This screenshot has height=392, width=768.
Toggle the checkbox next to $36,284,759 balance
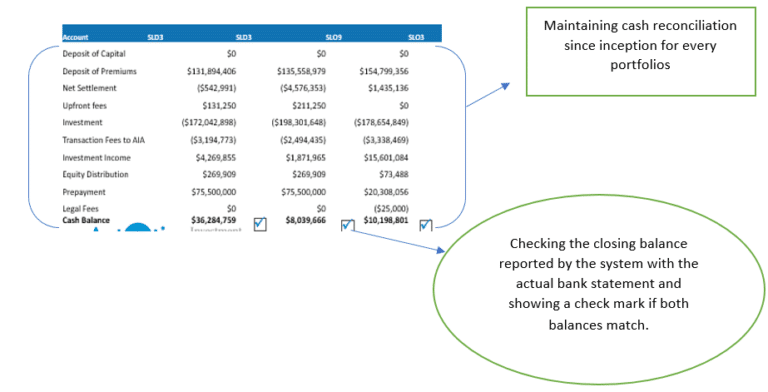260,224
